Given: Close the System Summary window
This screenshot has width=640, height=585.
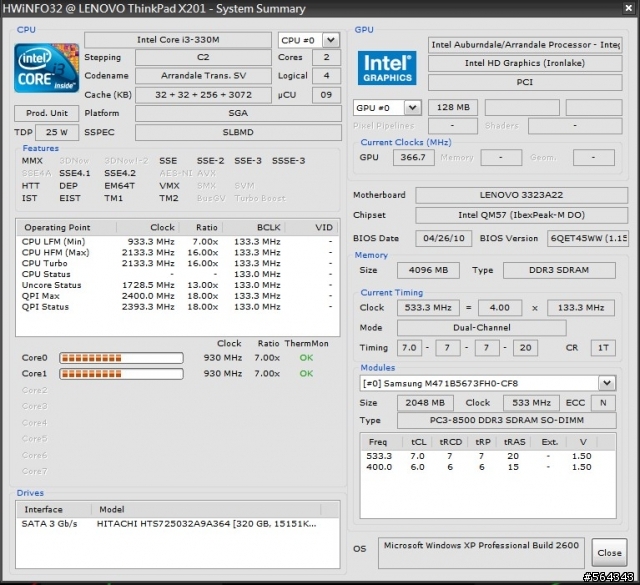Looking at the screenshot, I should click(629, 8).
